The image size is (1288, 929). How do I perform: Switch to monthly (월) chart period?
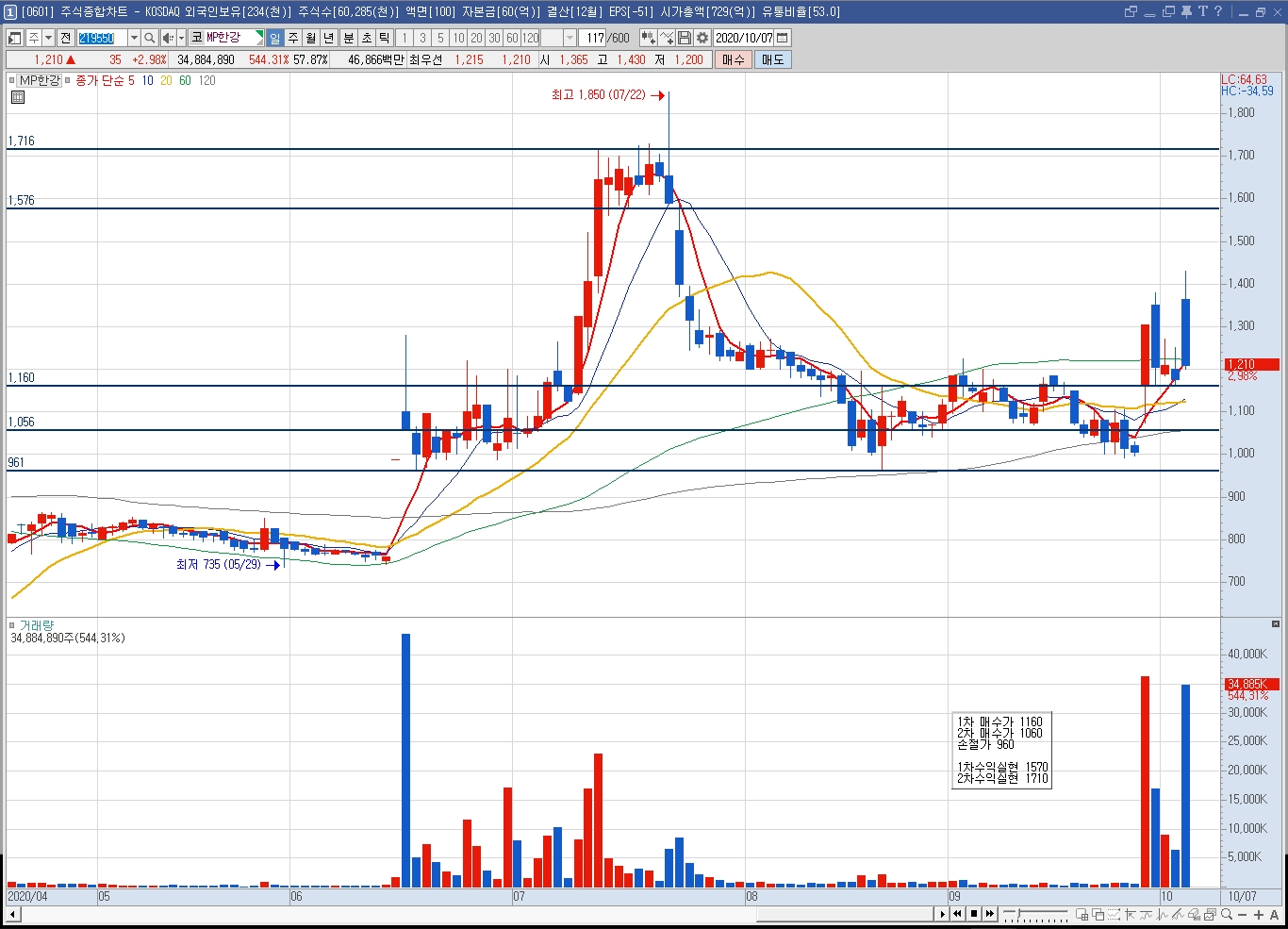click(310, 38)
